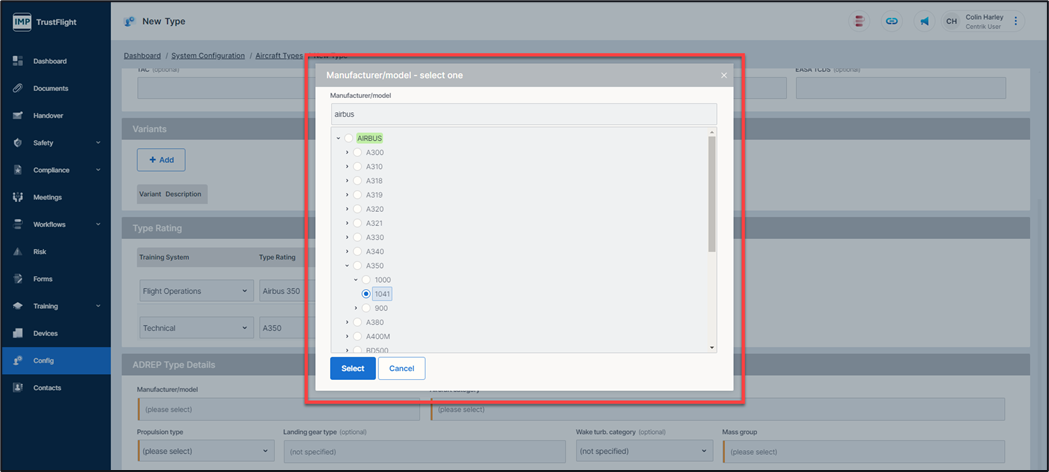Select the A380 radio button
This screenshot has width=1049, height=472.
(357, 322)
